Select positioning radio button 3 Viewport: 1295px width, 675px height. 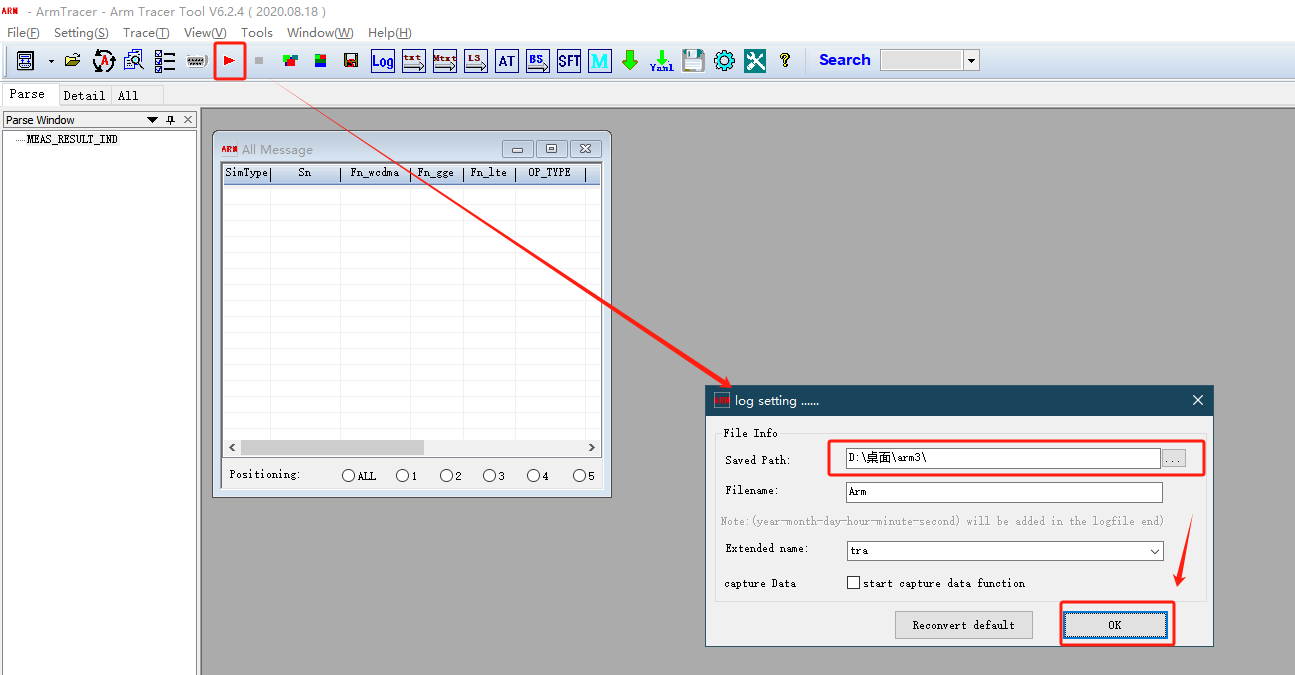(489, 476)
